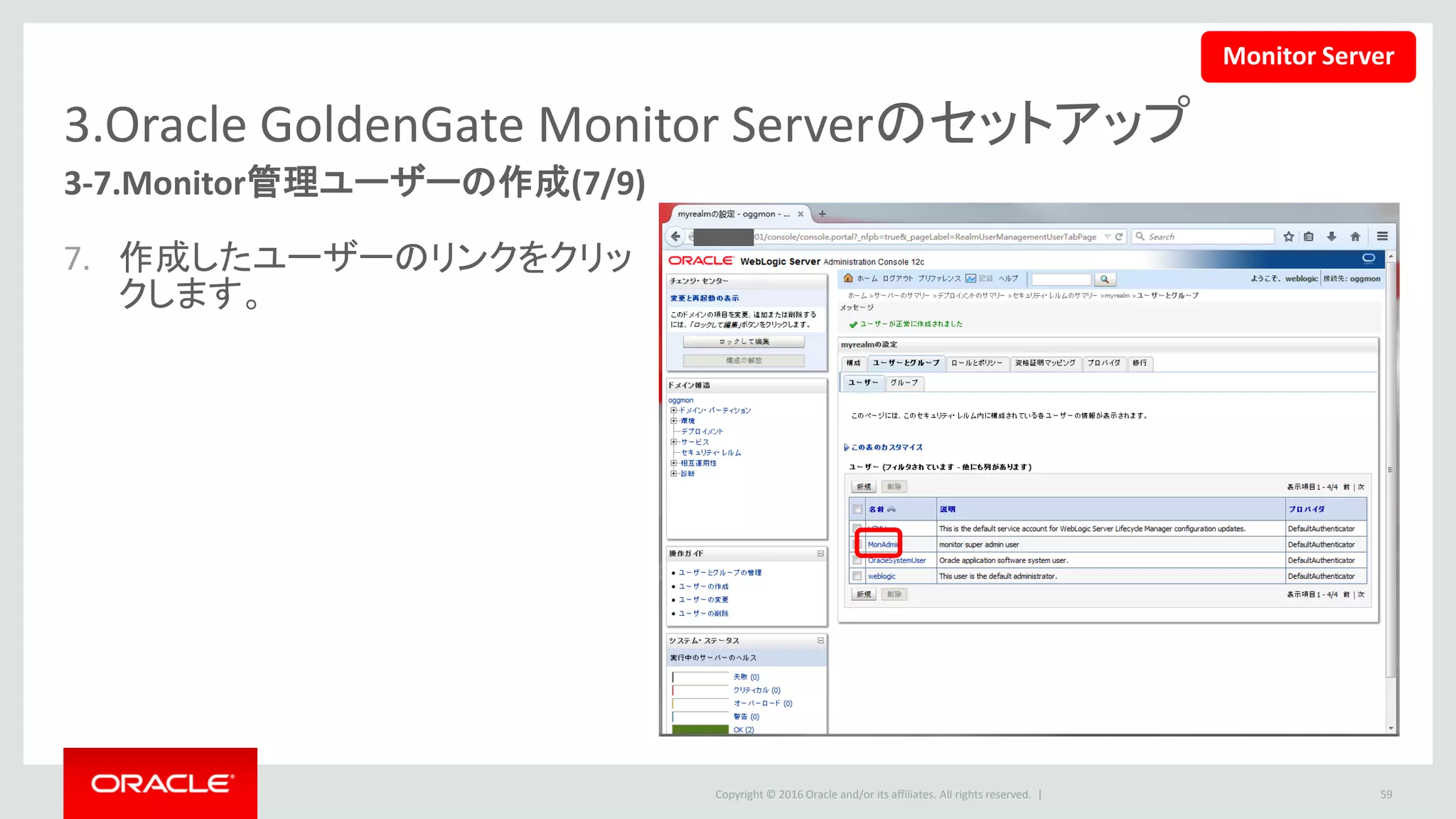Open デプロイメント in domain tree

click(702, 432)
